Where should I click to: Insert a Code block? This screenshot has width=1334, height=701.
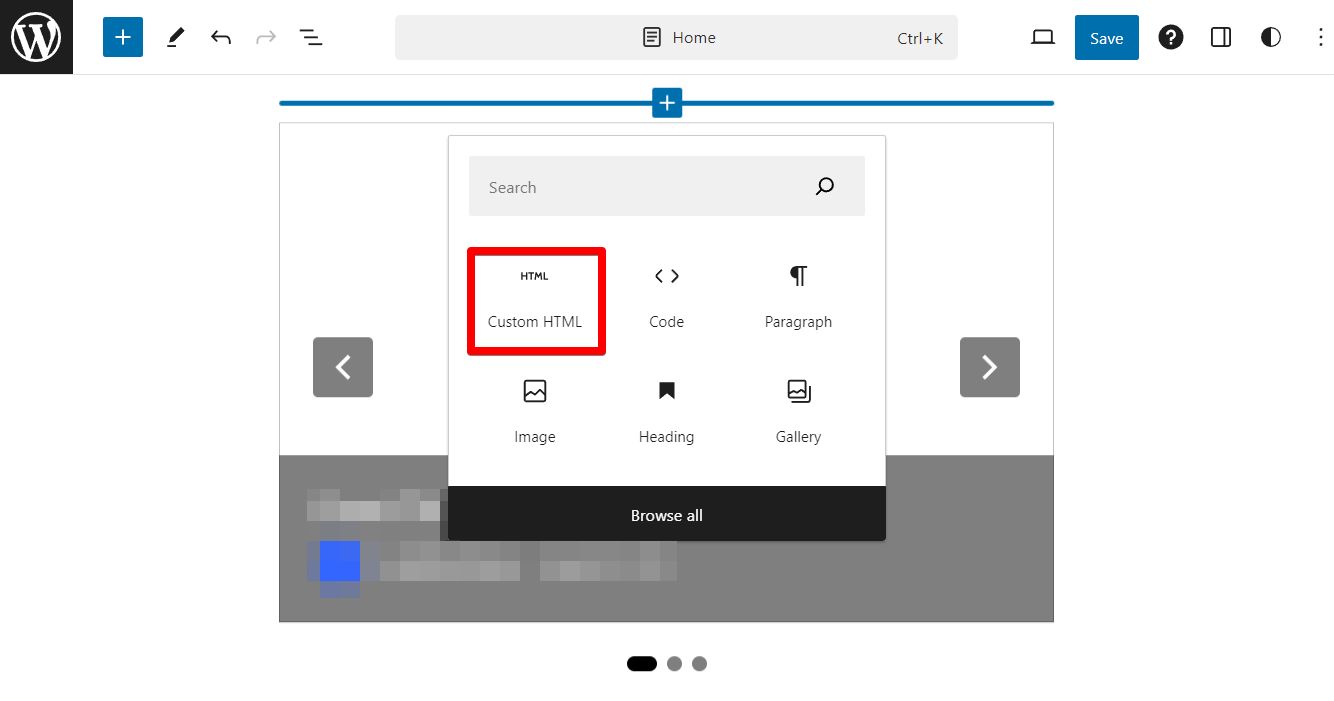point(666,297)
